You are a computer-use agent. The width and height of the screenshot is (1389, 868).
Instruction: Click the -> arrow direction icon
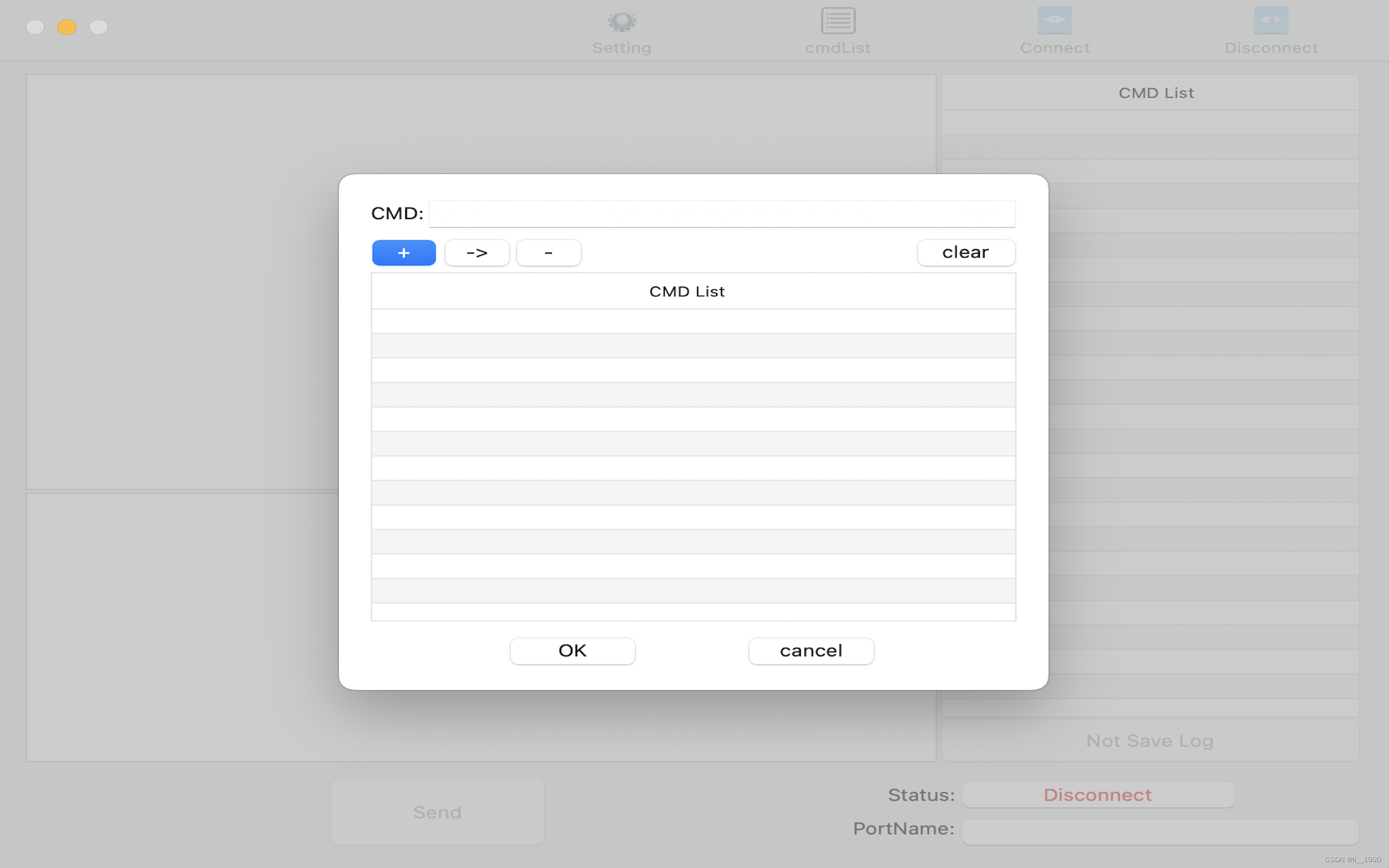pos(476,252)
